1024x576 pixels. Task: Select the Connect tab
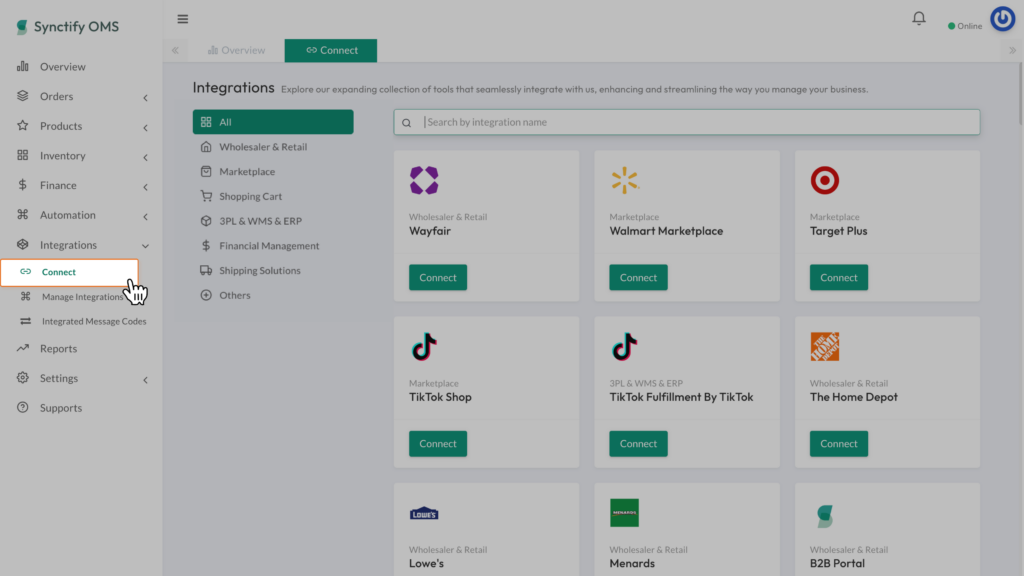[x=331, y=50]
